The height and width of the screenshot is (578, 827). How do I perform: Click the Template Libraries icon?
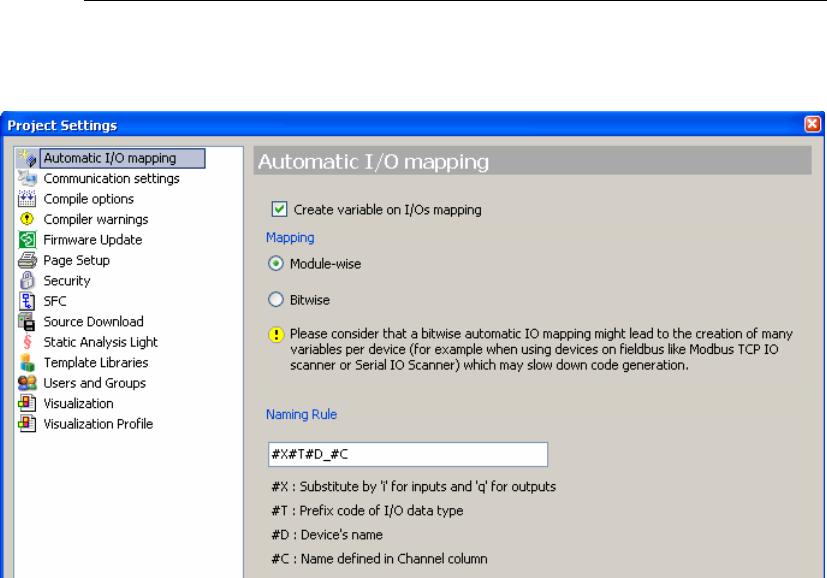click(27, 362)
